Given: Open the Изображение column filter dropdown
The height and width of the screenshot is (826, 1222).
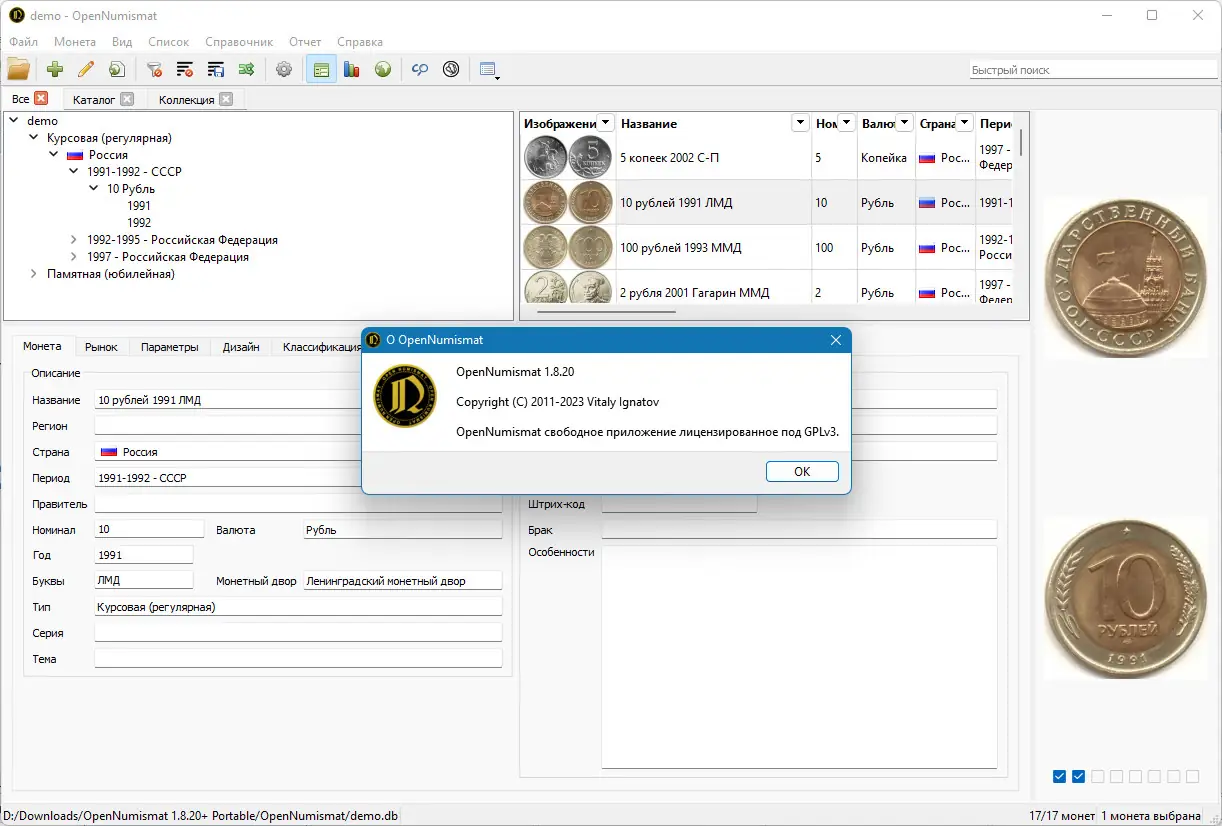Looking at the screenshot, I should pos(605,123).
